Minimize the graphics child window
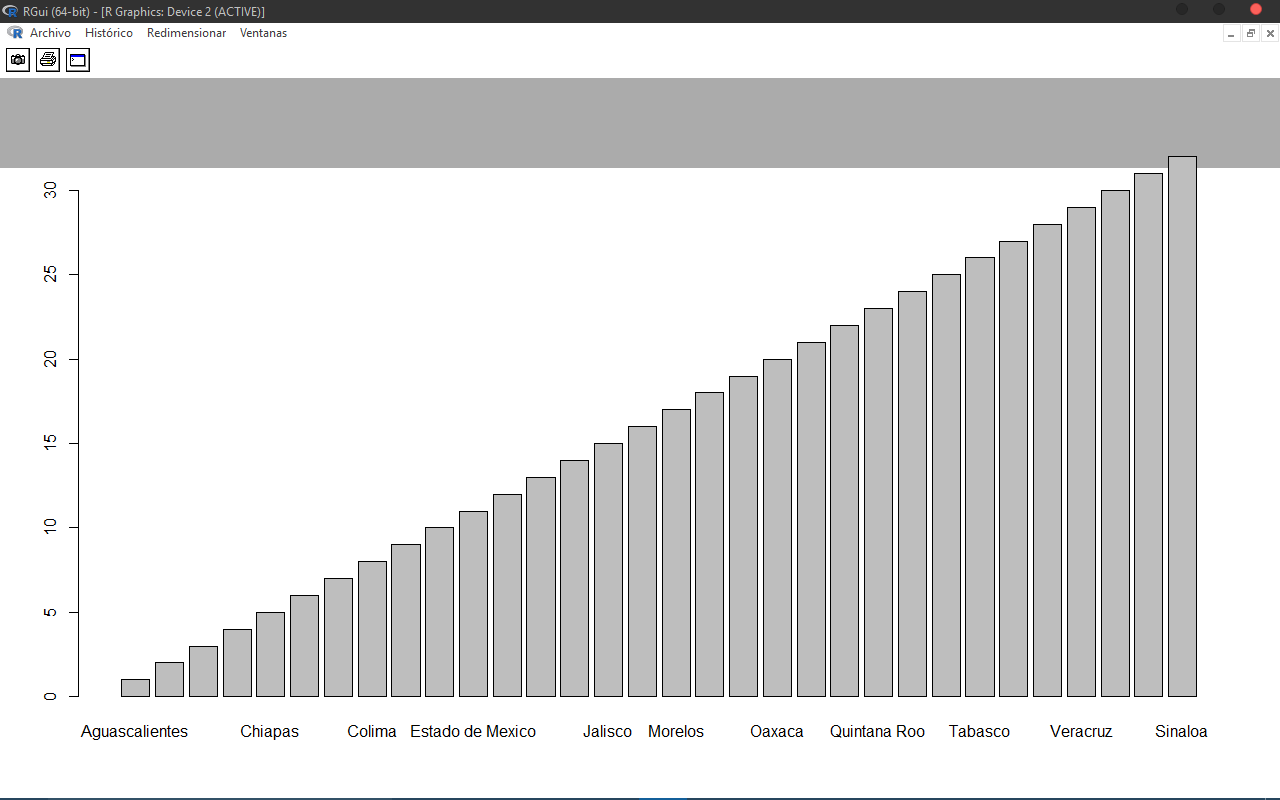Viewport: 1280px width, 800px height. tap(1231, 33)
